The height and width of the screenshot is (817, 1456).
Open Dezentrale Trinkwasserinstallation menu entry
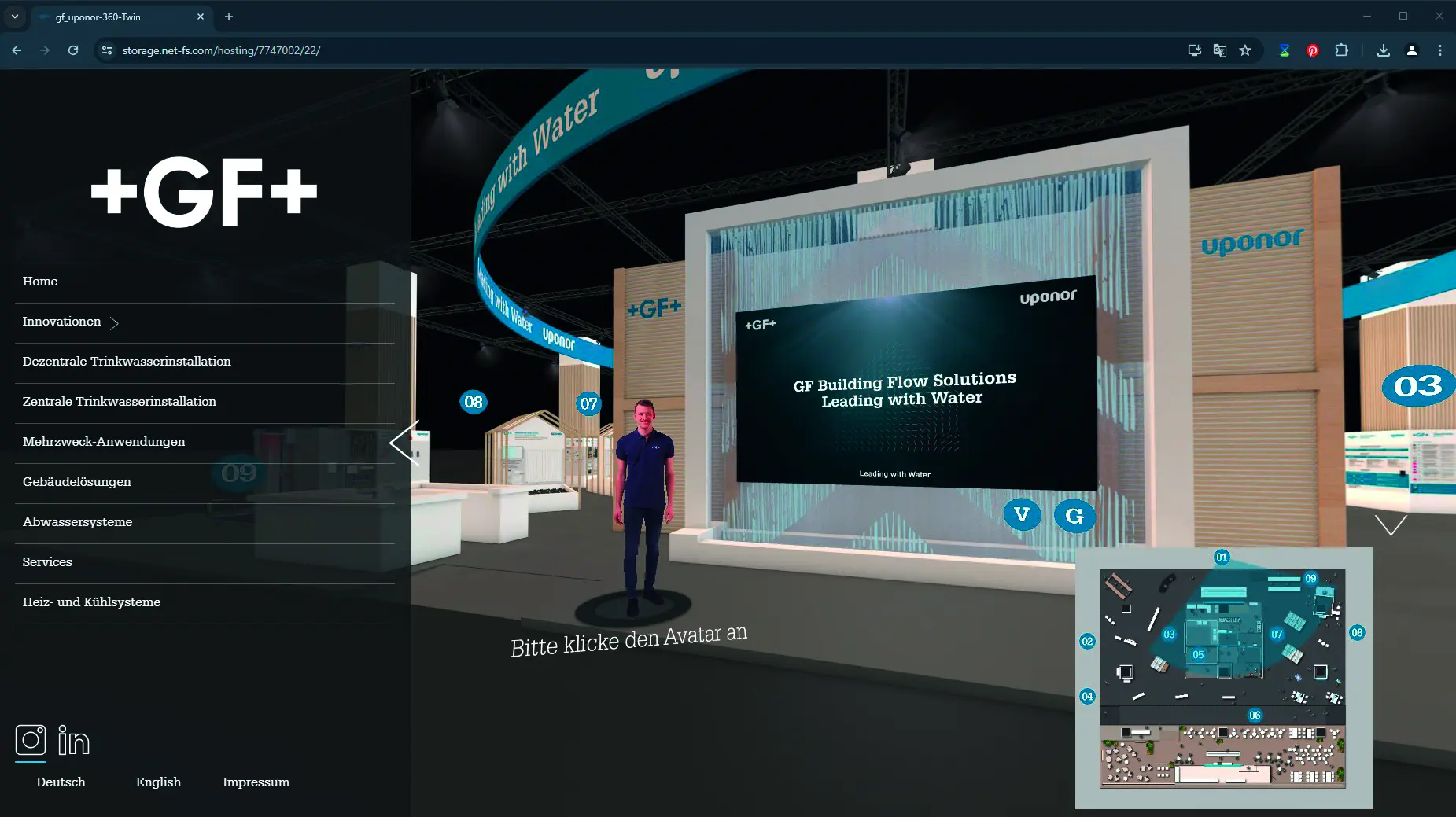click(127, 362)
